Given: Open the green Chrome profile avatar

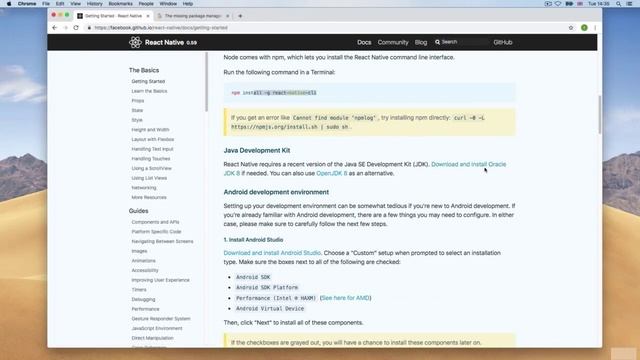Looking at the screenshot, I should (584, 28).
